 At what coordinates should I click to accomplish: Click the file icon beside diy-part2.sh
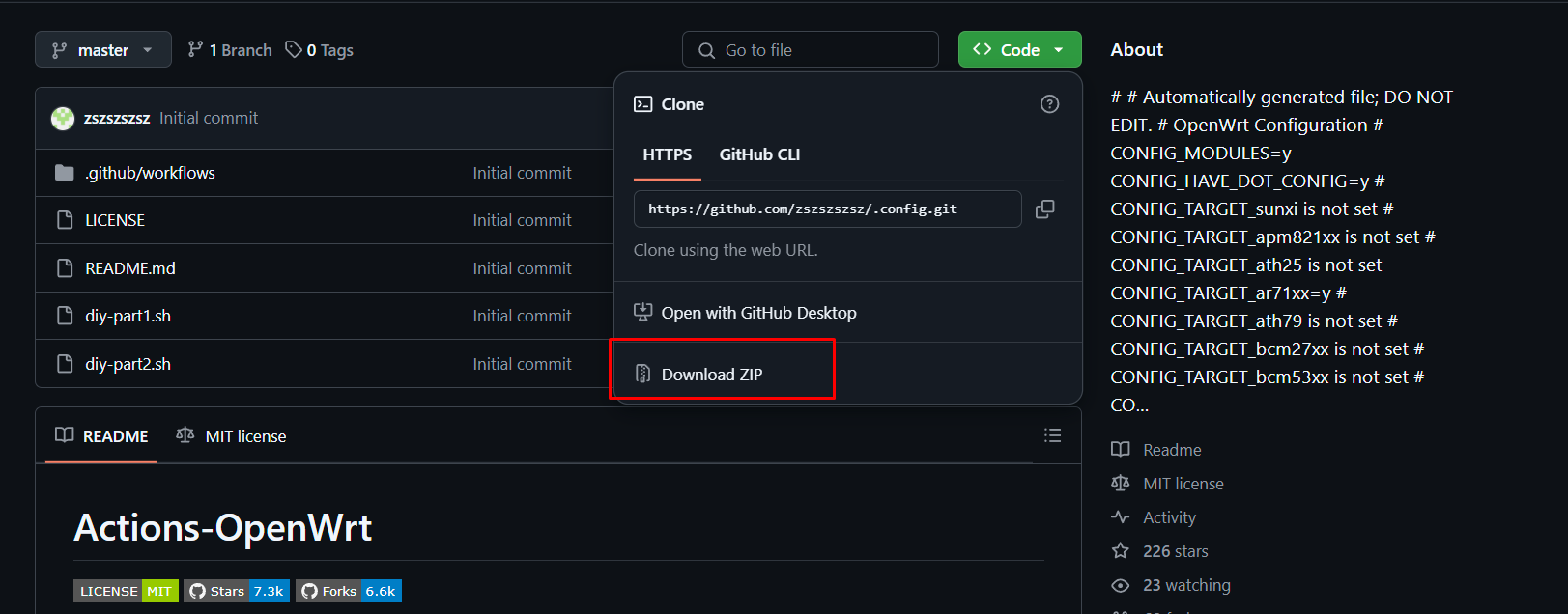tap(65, 364)
